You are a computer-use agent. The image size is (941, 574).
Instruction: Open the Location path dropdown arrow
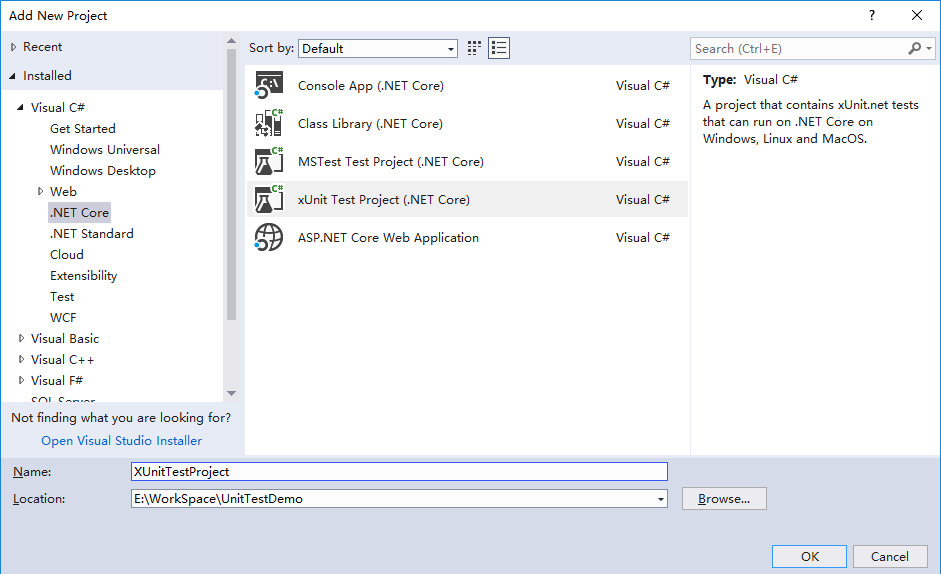coord(661,499)
